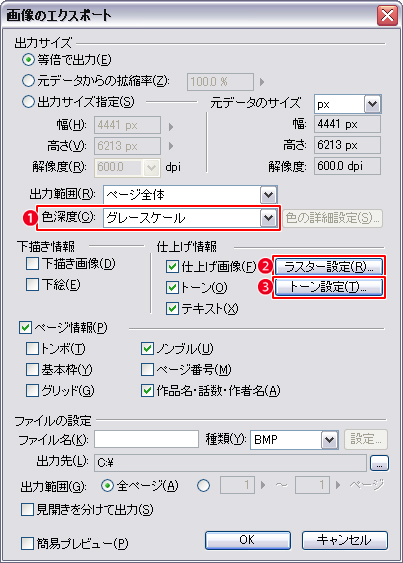Open ラスター設定(R)... settings
Screen dimensions: 403x563
pyautogui.click(x=329, y=267)
